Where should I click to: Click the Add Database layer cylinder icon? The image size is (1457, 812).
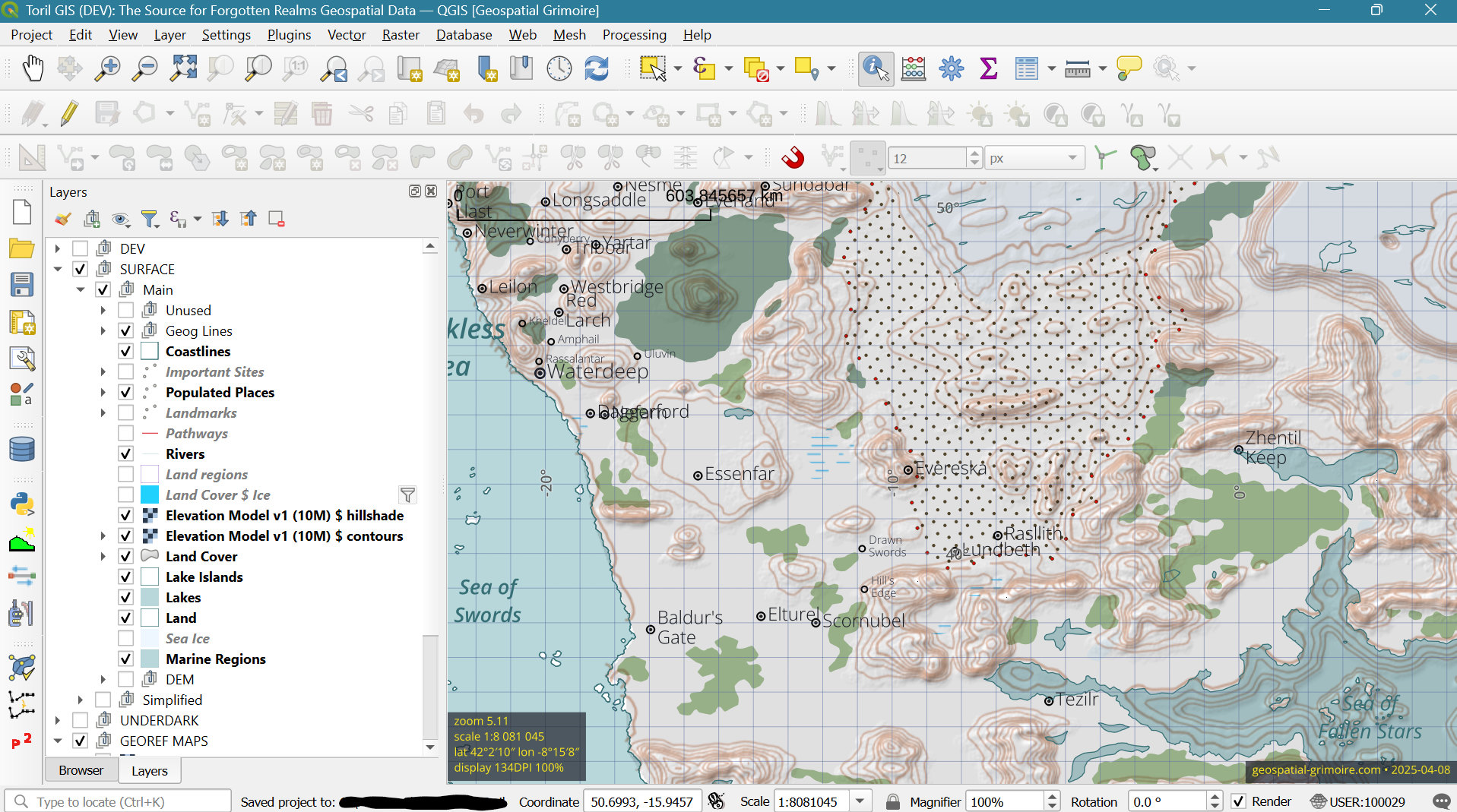pos(22,450)
